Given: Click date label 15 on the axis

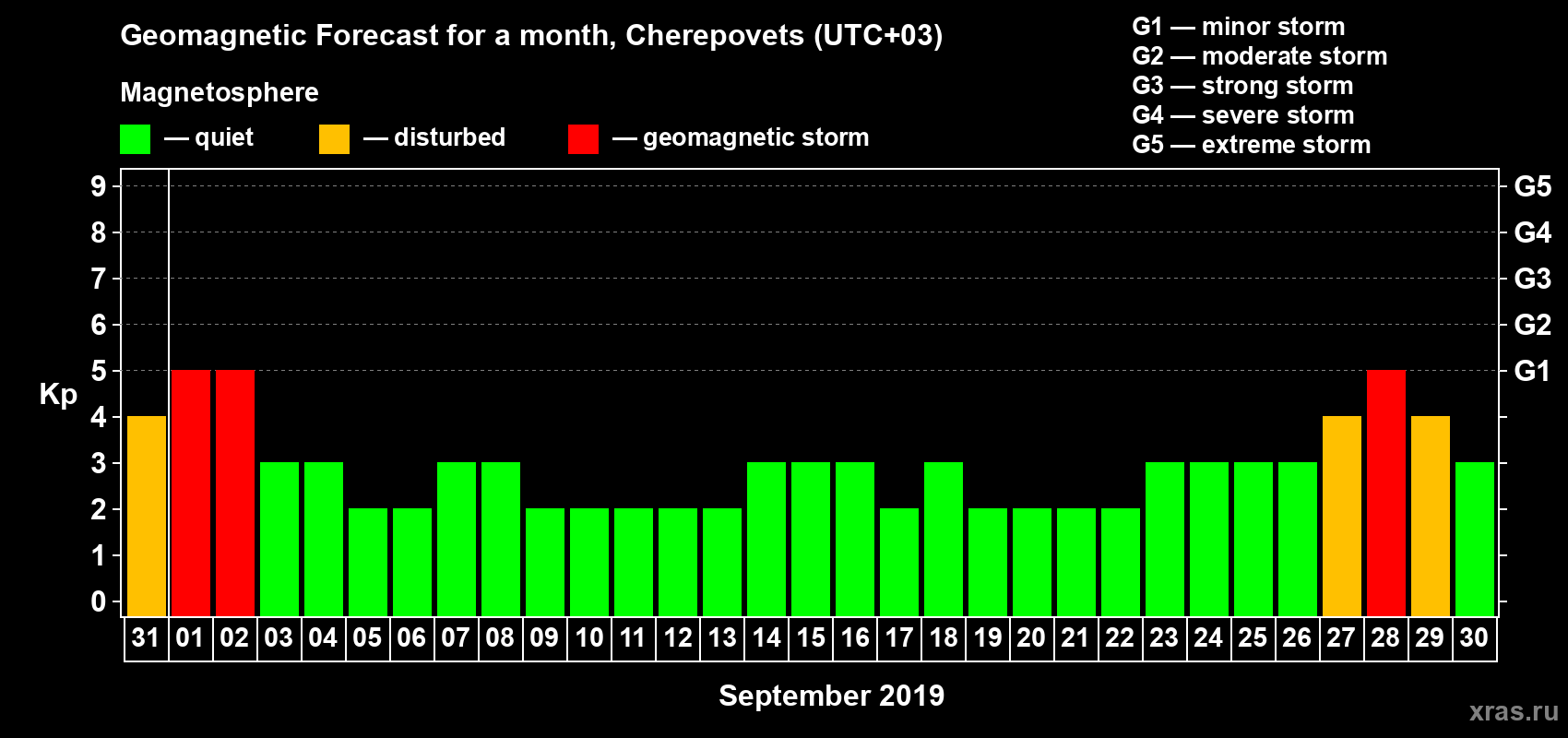Looking at the screenshot, I should click(811, 637).
